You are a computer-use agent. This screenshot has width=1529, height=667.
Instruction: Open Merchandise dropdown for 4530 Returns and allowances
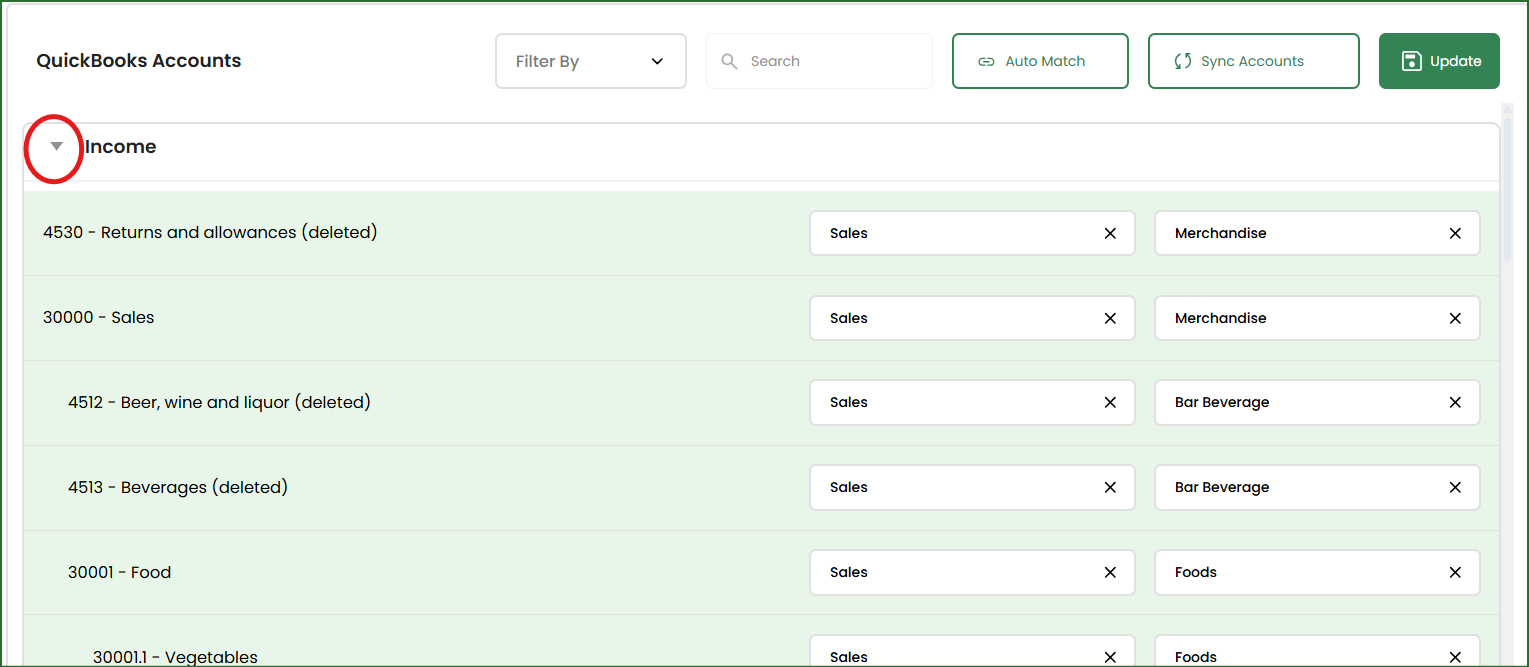coord(1317,233)
